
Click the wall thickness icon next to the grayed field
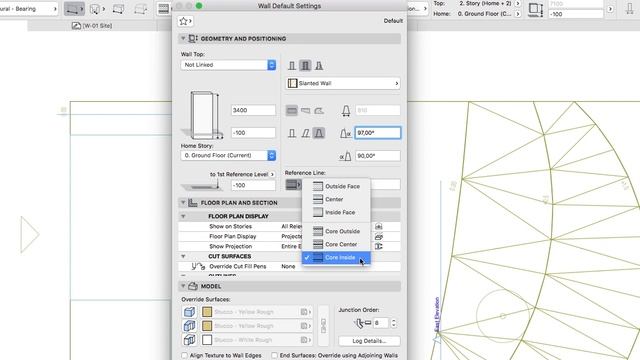[x=346, y=110]
